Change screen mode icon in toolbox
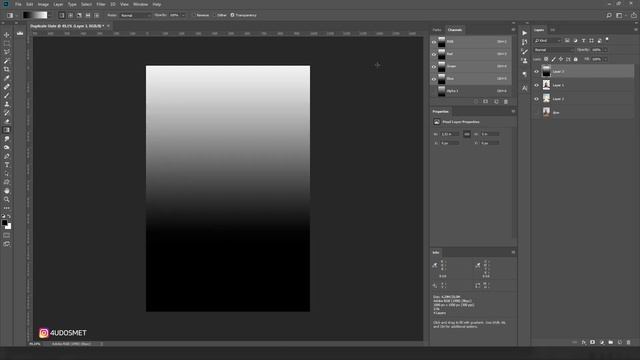Viewport: 640px width, 360px height. pos(7,244)
